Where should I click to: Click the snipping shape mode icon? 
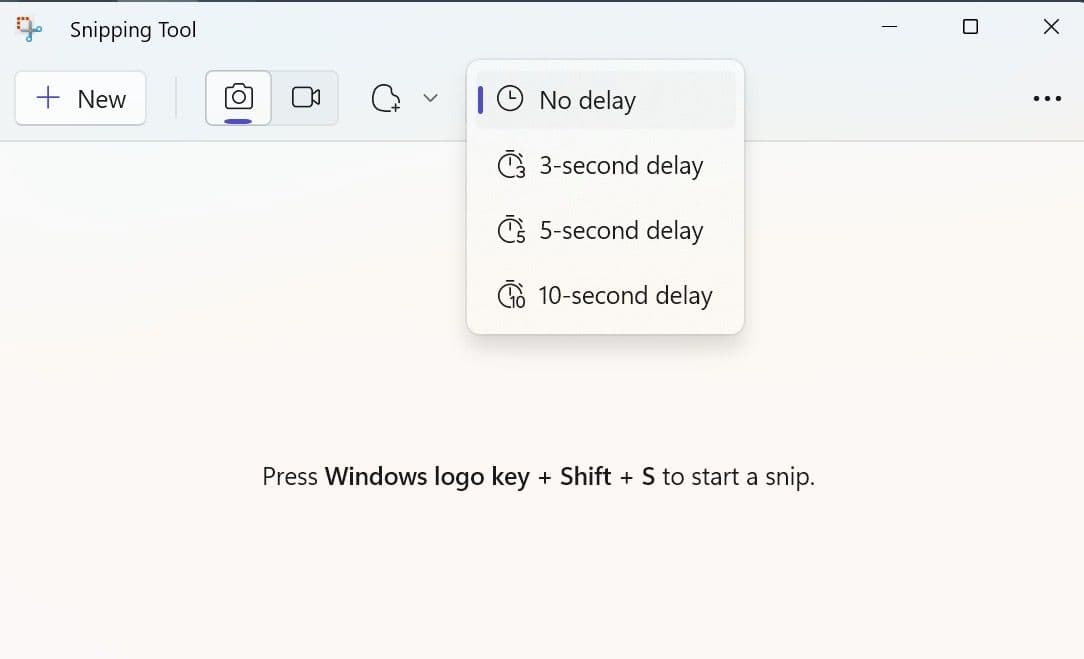pyautogui.click(x=386, y=99)
